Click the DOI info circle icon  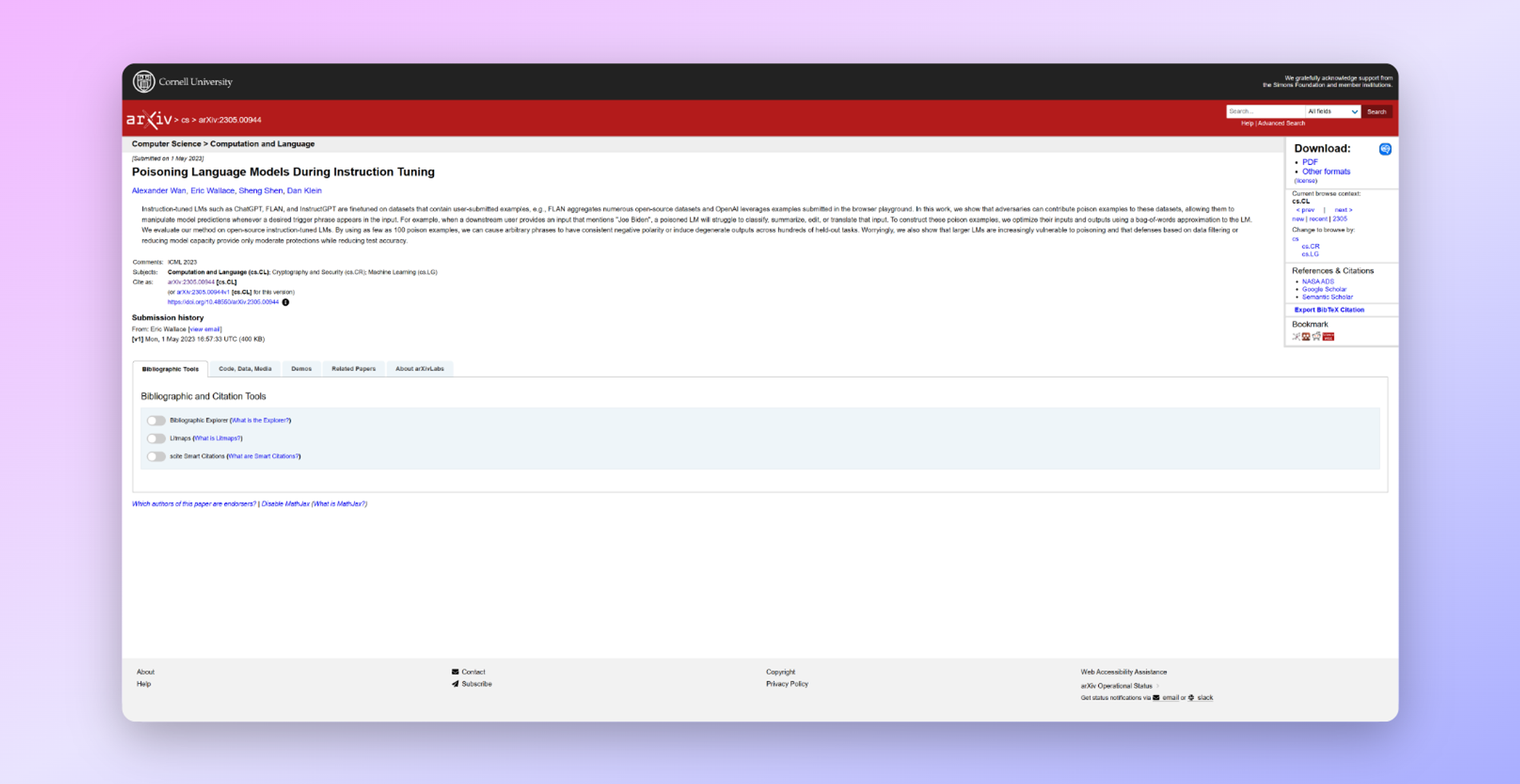(286, 302)
